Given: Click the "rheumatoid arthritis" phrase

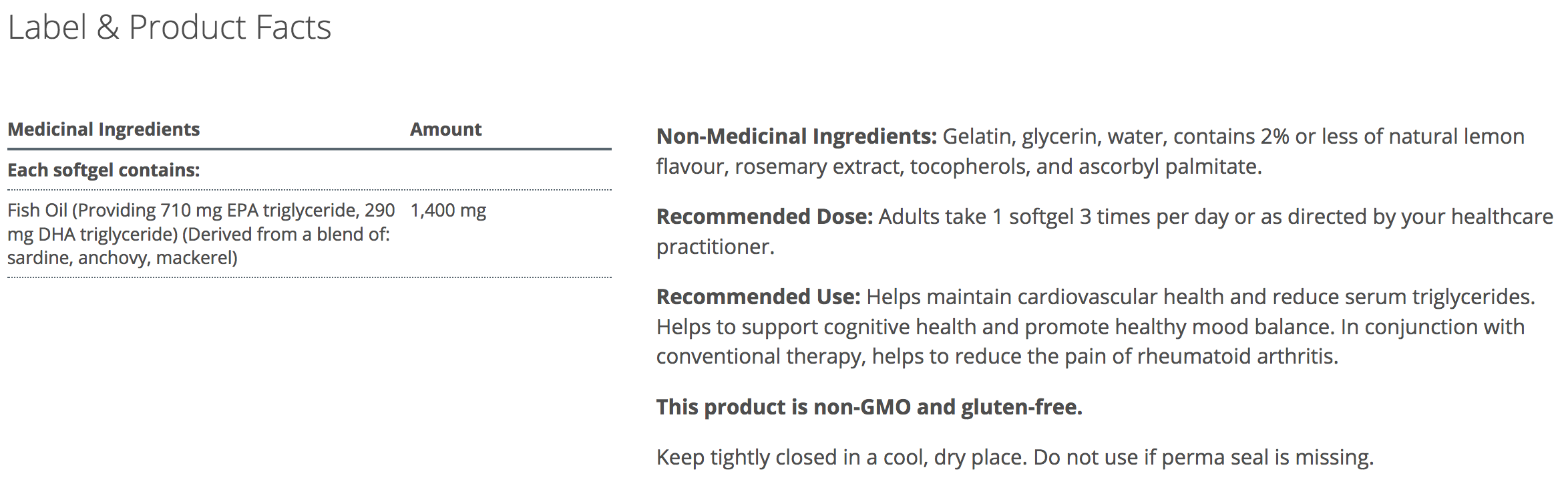Looking at the screenshot, I should click(1237, 356).
